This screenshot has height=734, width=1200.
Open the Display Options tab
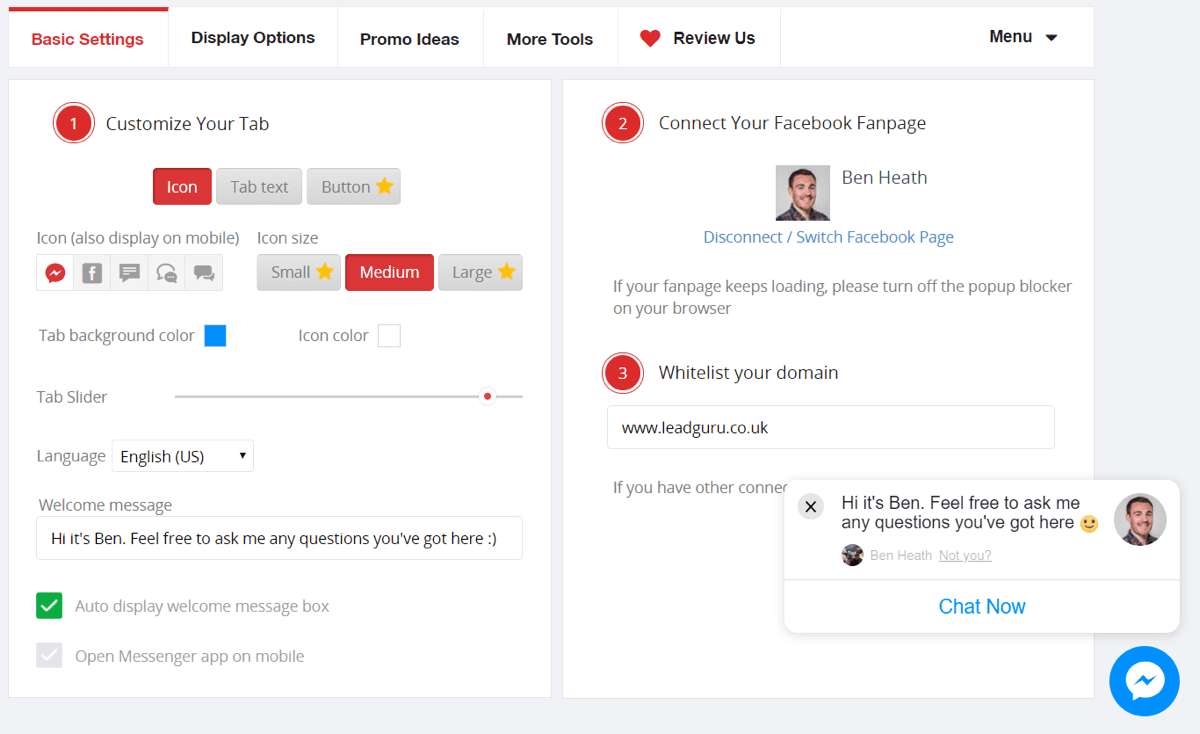point(252,37)
